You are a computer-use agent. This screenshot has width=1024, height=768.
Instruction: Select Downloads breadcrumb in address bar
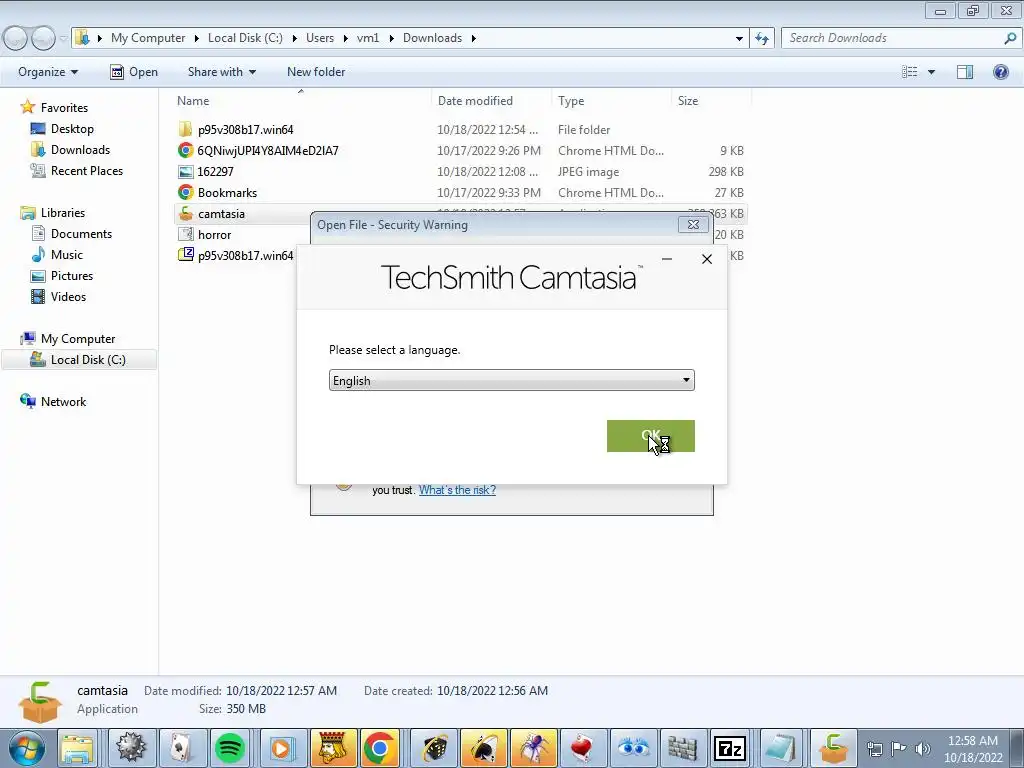coord(432,38)
